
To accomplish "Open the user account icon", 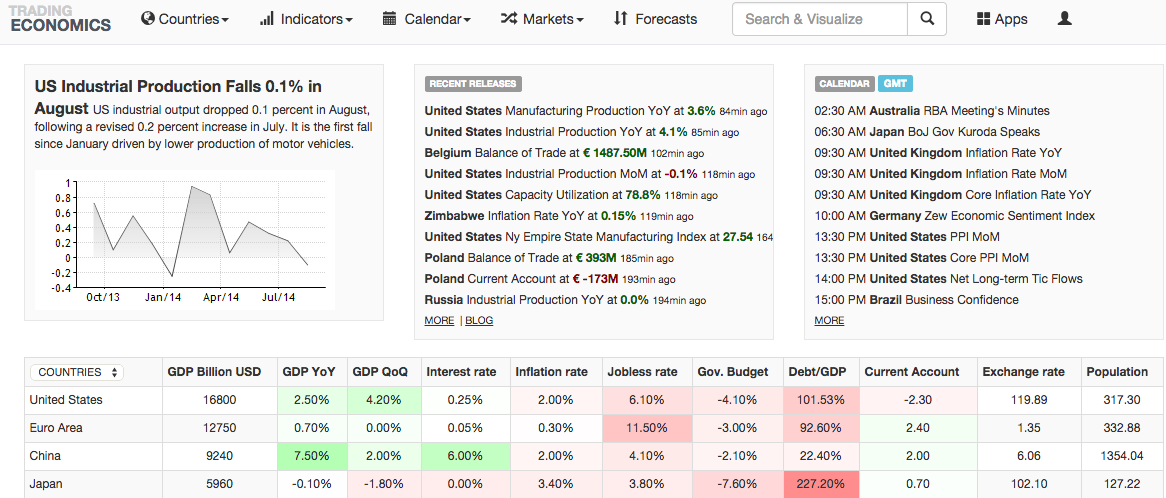I will pyautogui.click(x=1064, y=19).
